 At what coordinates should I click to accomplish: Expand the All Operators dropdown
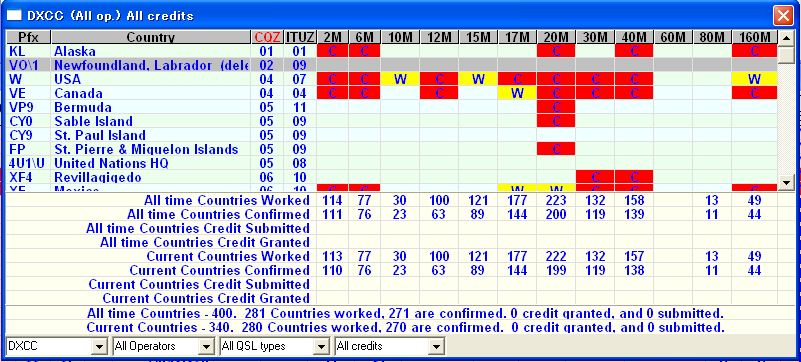tap(206, 347)
